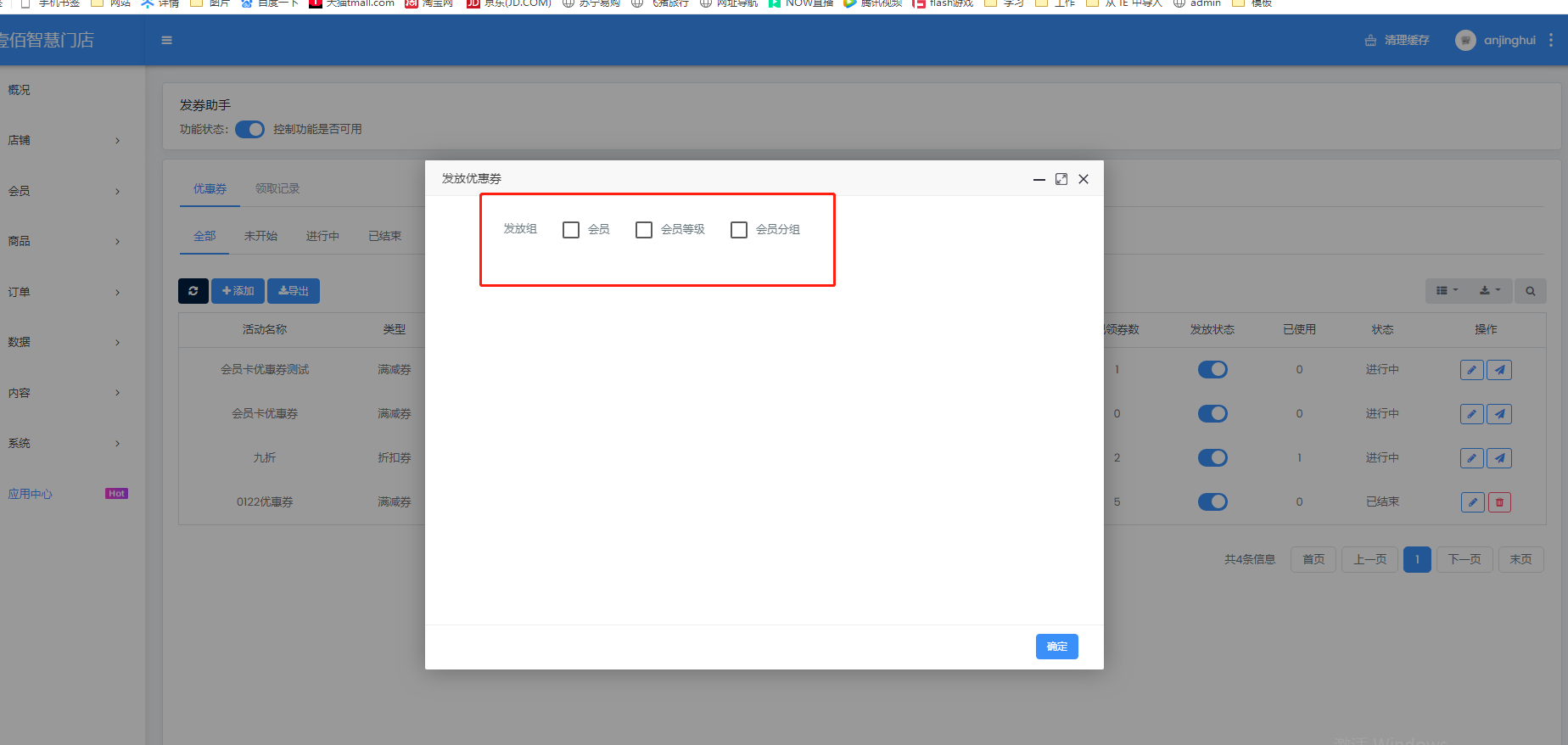Toggle 发放状态 for 0122优惠券 row
Image resolution: width=1568 pixels, height=745 pixels.
[1212, 502]
